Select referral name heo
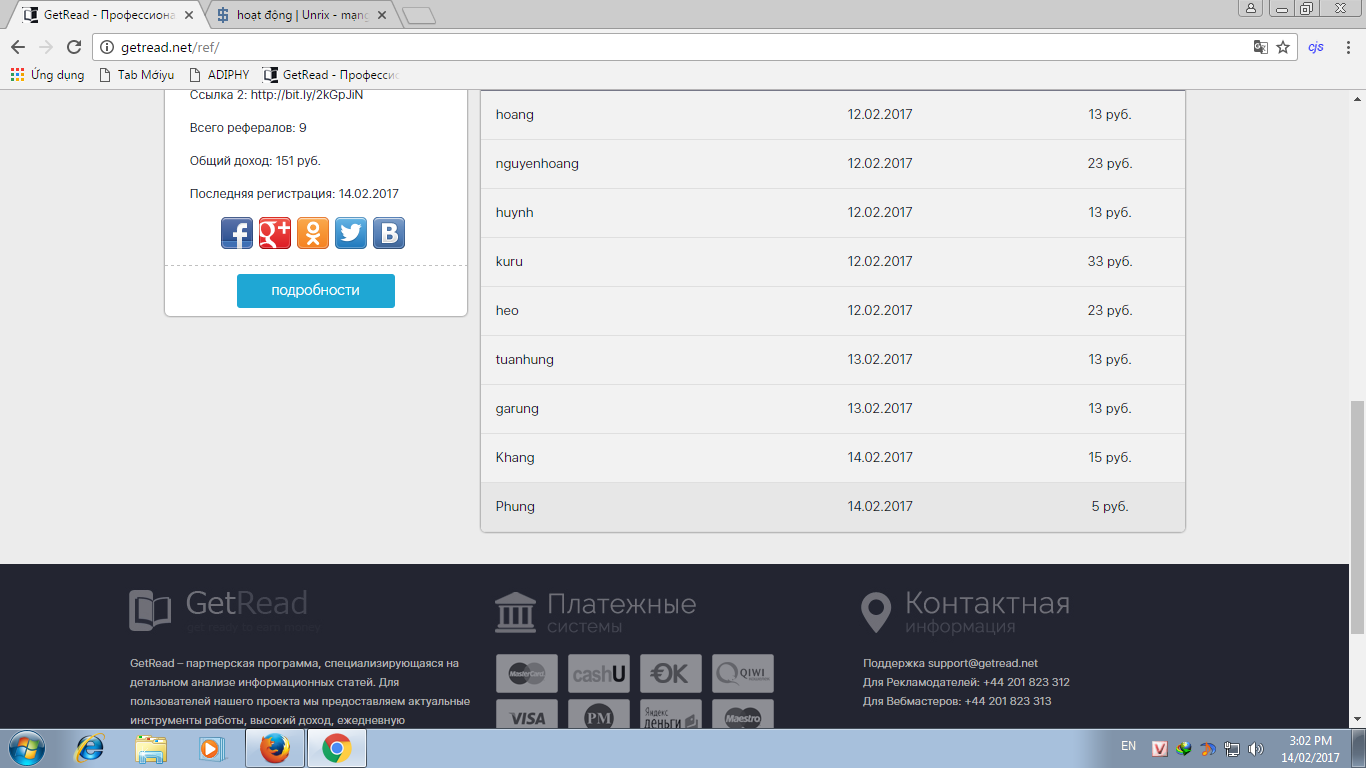1366x768 pixels. point(507,310)
